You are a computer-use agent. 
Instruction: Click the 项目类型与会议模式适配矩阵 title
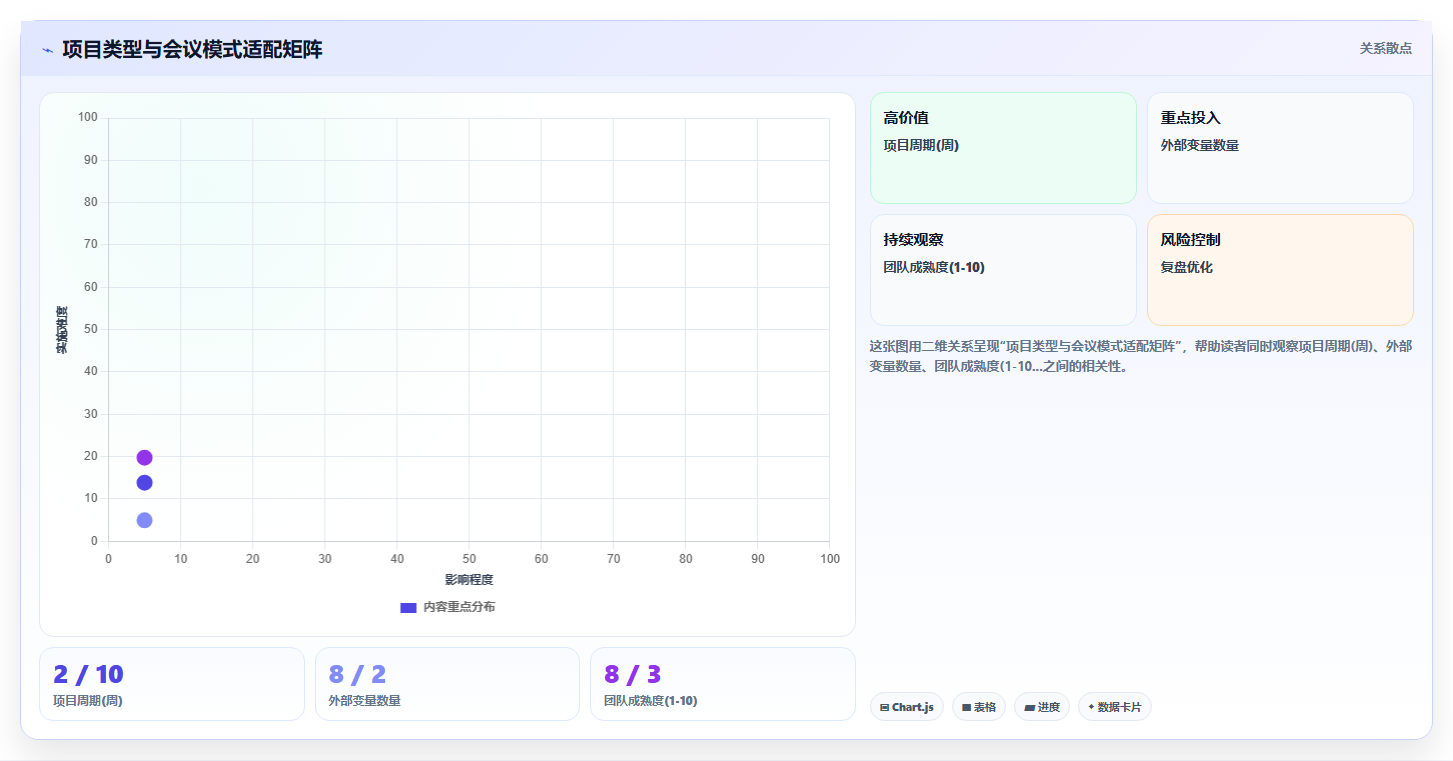click(192, 49)
